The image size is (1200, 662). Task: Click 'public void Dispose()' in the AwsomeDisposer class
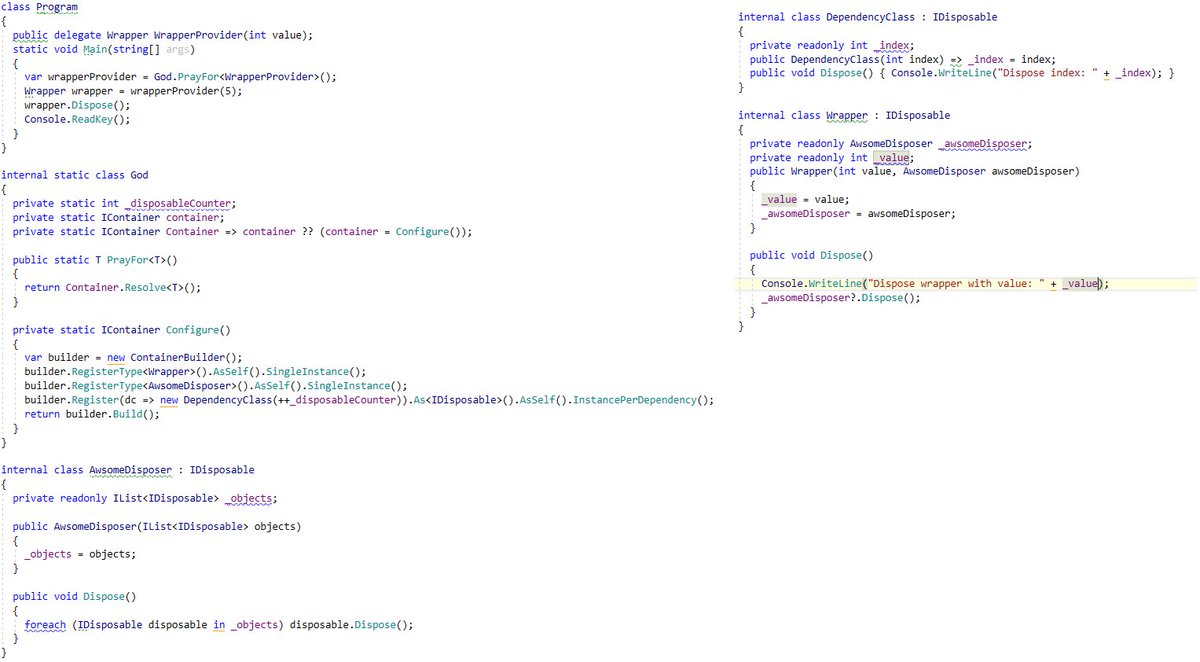(x=74, y=595)
